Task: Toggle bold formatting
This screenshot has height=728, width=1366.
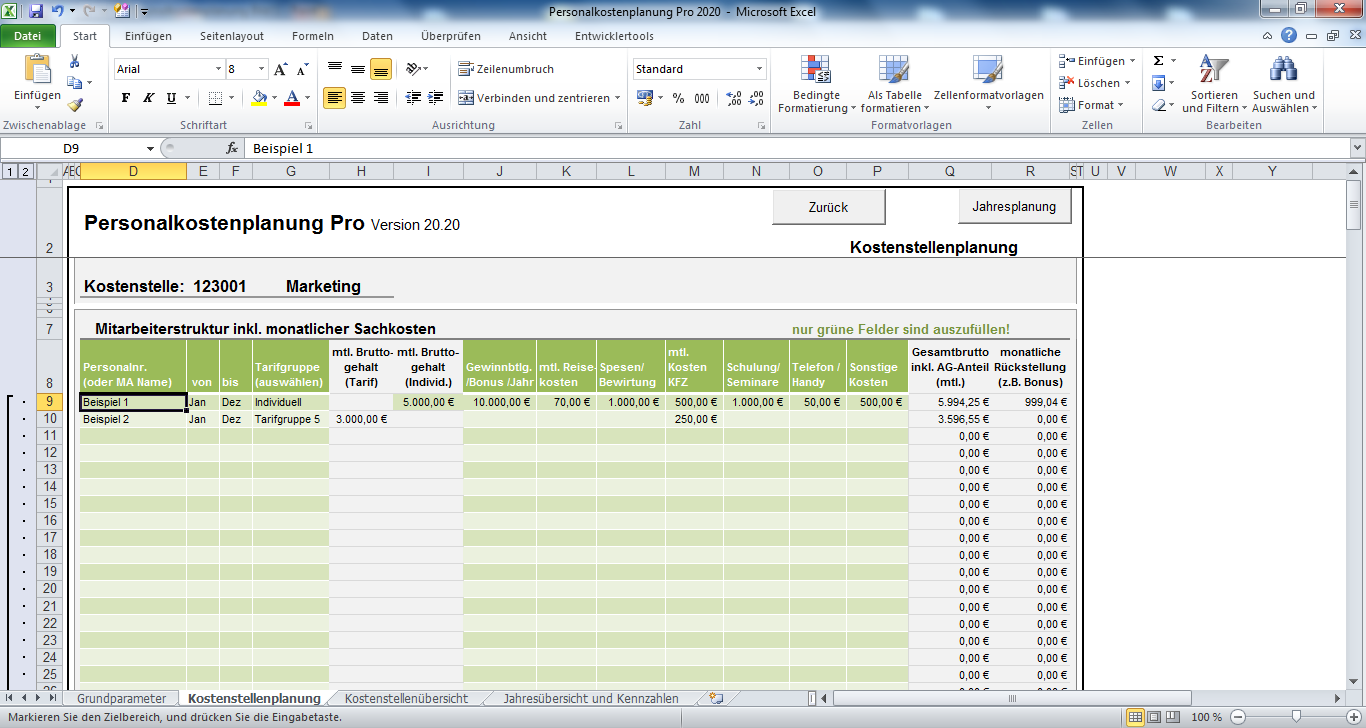Action: pyautogui.click(x=126, y=98)
